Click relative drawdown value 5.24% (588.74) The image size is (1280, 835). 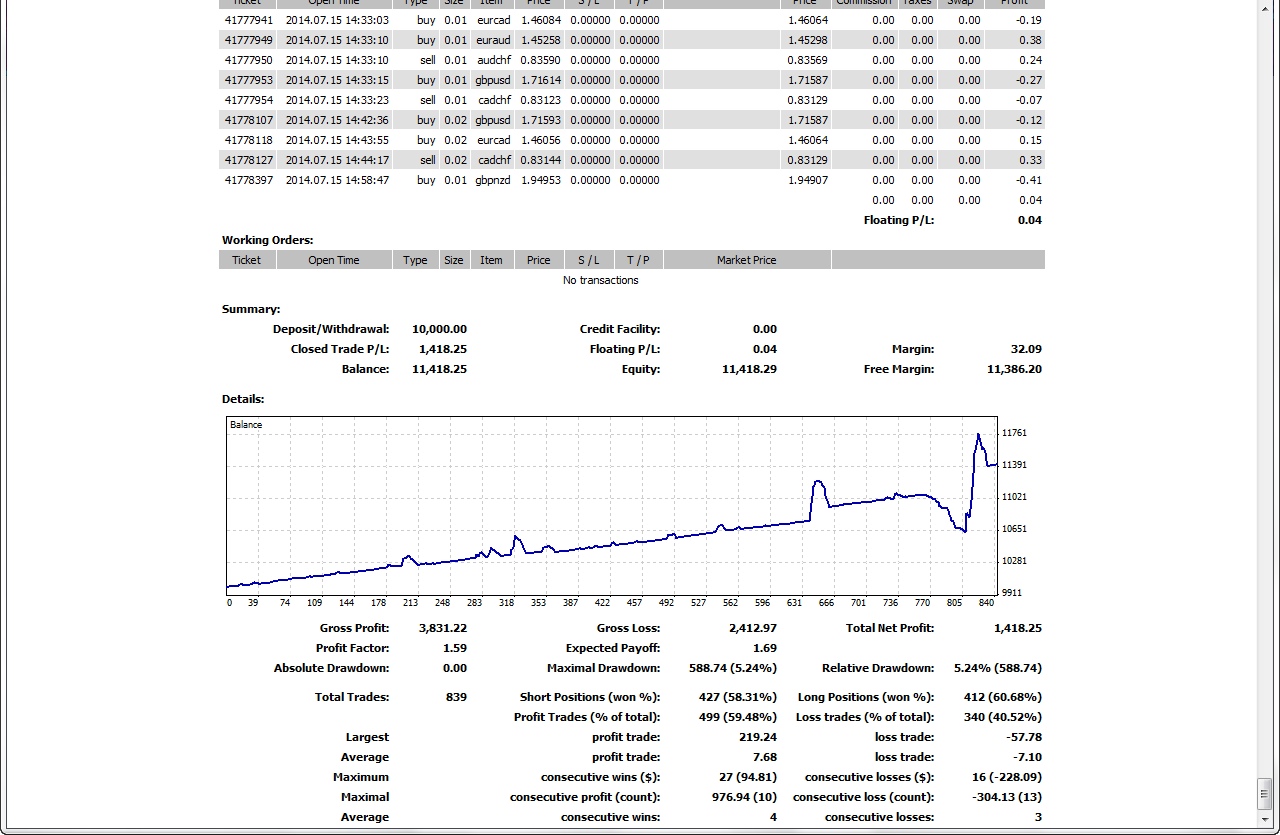pos(997,668)
